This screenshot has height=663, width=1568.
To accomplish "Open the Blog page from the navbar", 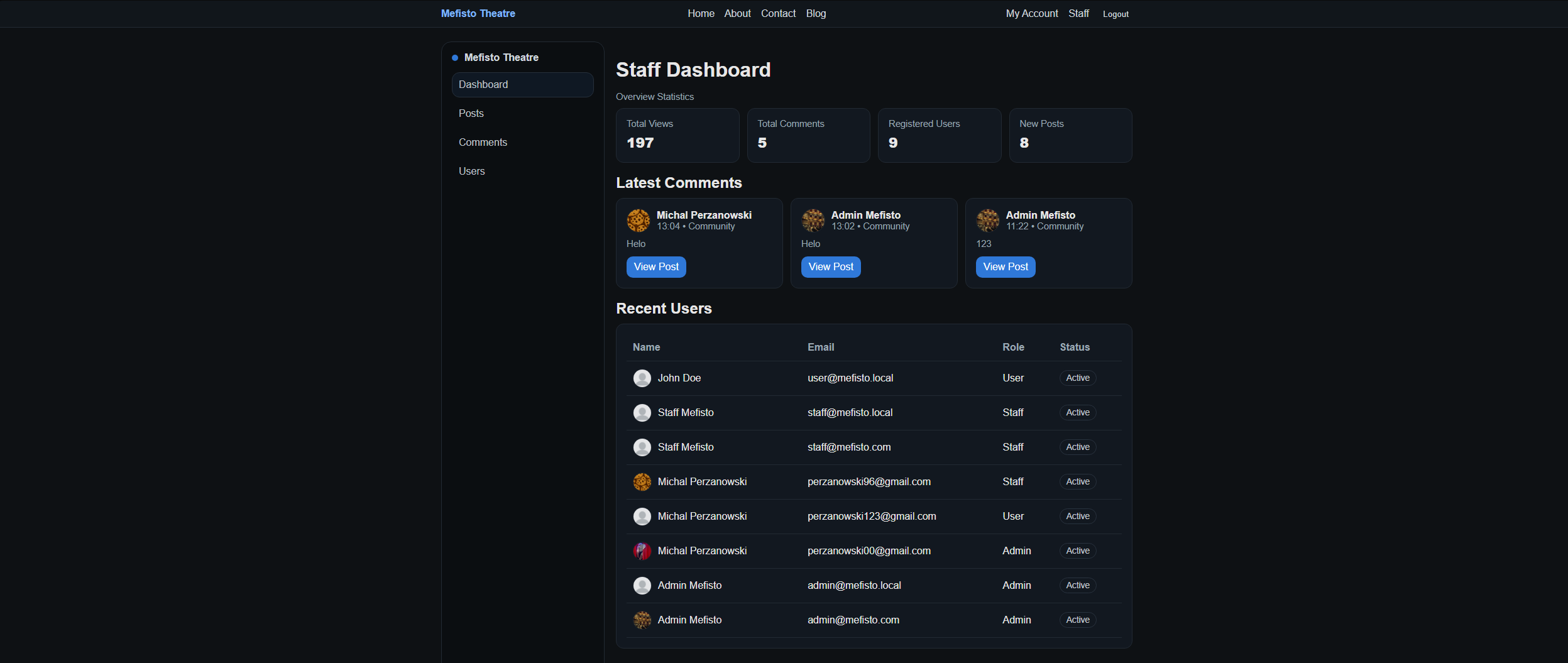I will tap(815, 13).
